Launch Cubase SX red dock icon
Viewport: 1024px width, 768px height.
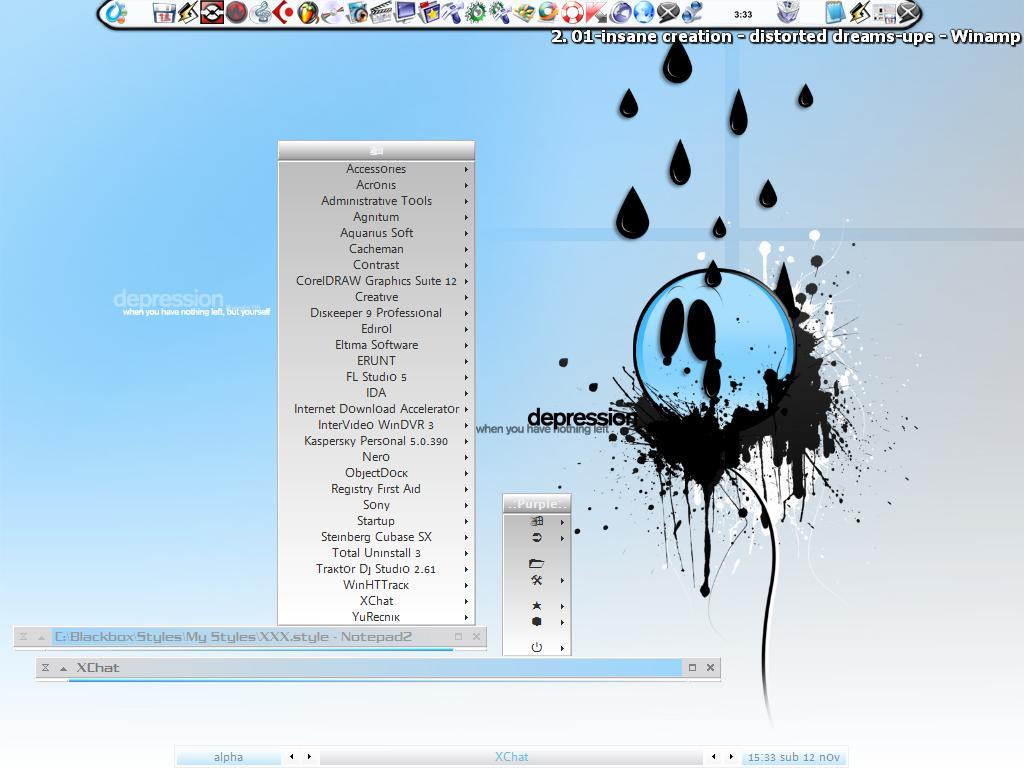tap(283, 12)
